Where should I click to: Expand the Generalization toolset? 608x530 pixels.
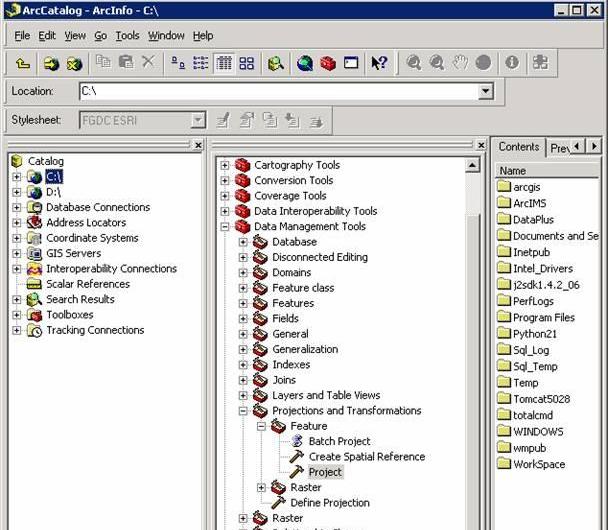pyautogui.click(x=243, y=349)
